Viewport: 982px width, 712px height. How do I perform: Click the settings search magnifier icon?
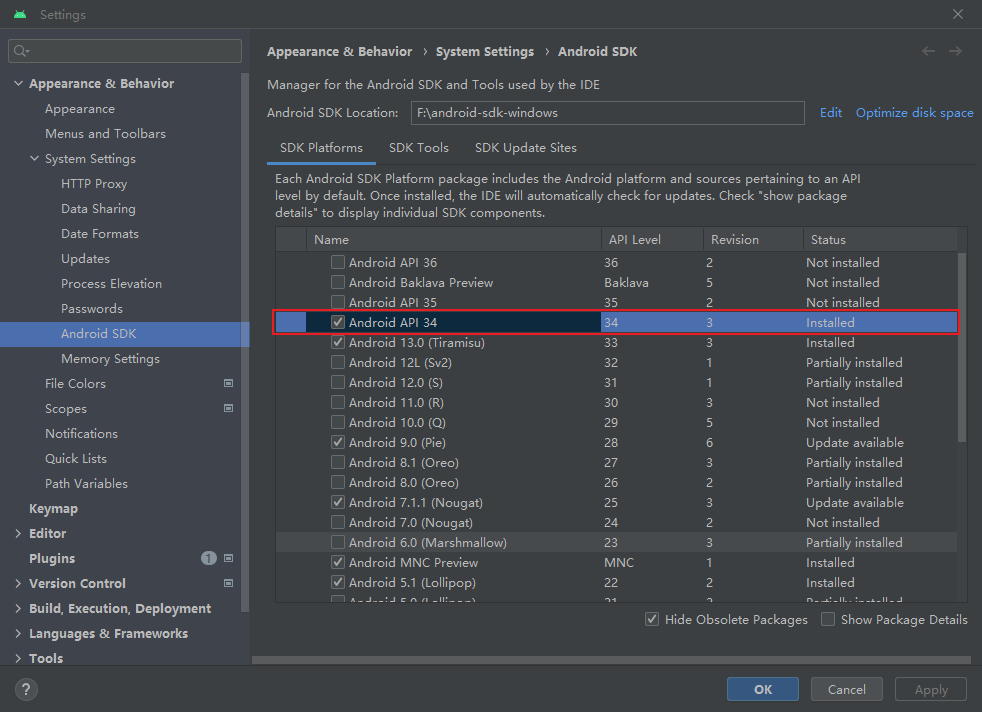point(21,51)
